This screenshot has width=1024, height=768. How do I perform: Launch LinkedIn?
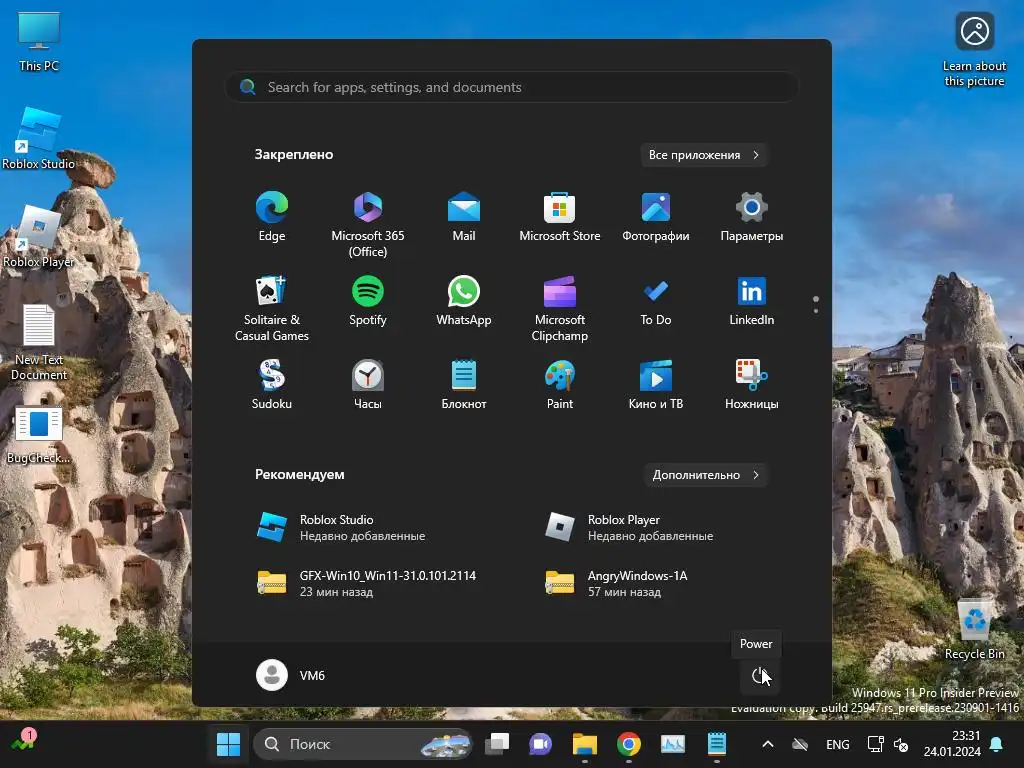[x=752, y=301]
